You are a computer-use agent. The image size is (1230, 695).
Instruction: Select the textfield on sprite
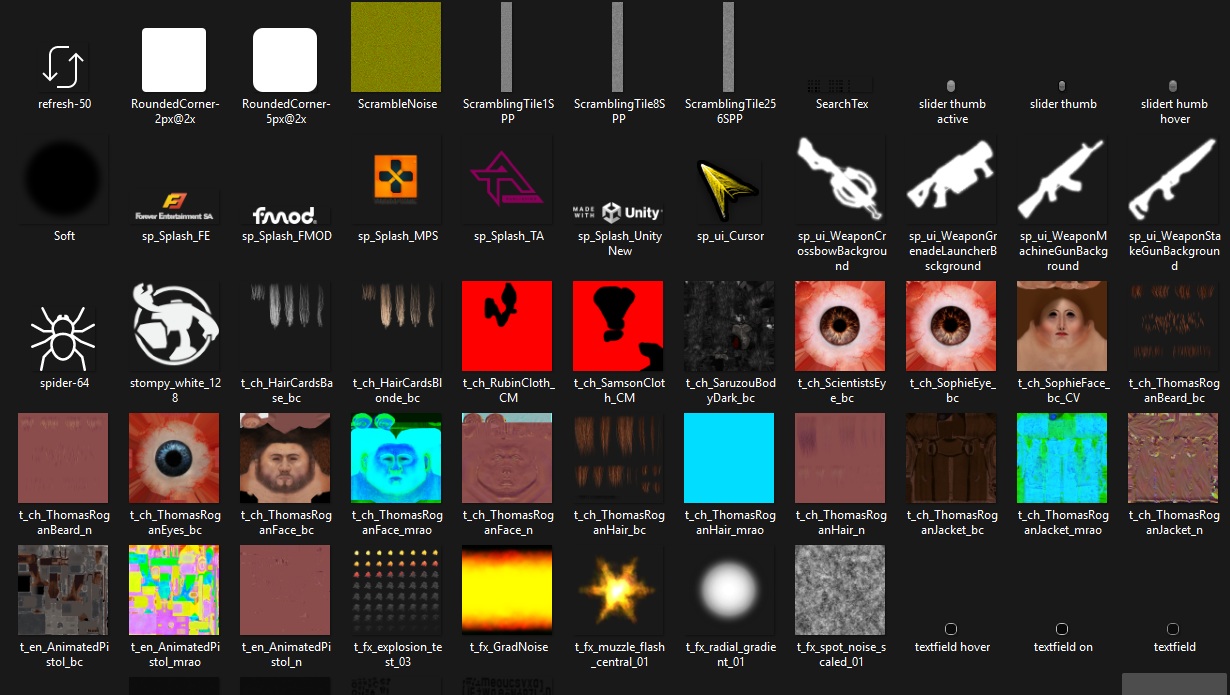1062,629
